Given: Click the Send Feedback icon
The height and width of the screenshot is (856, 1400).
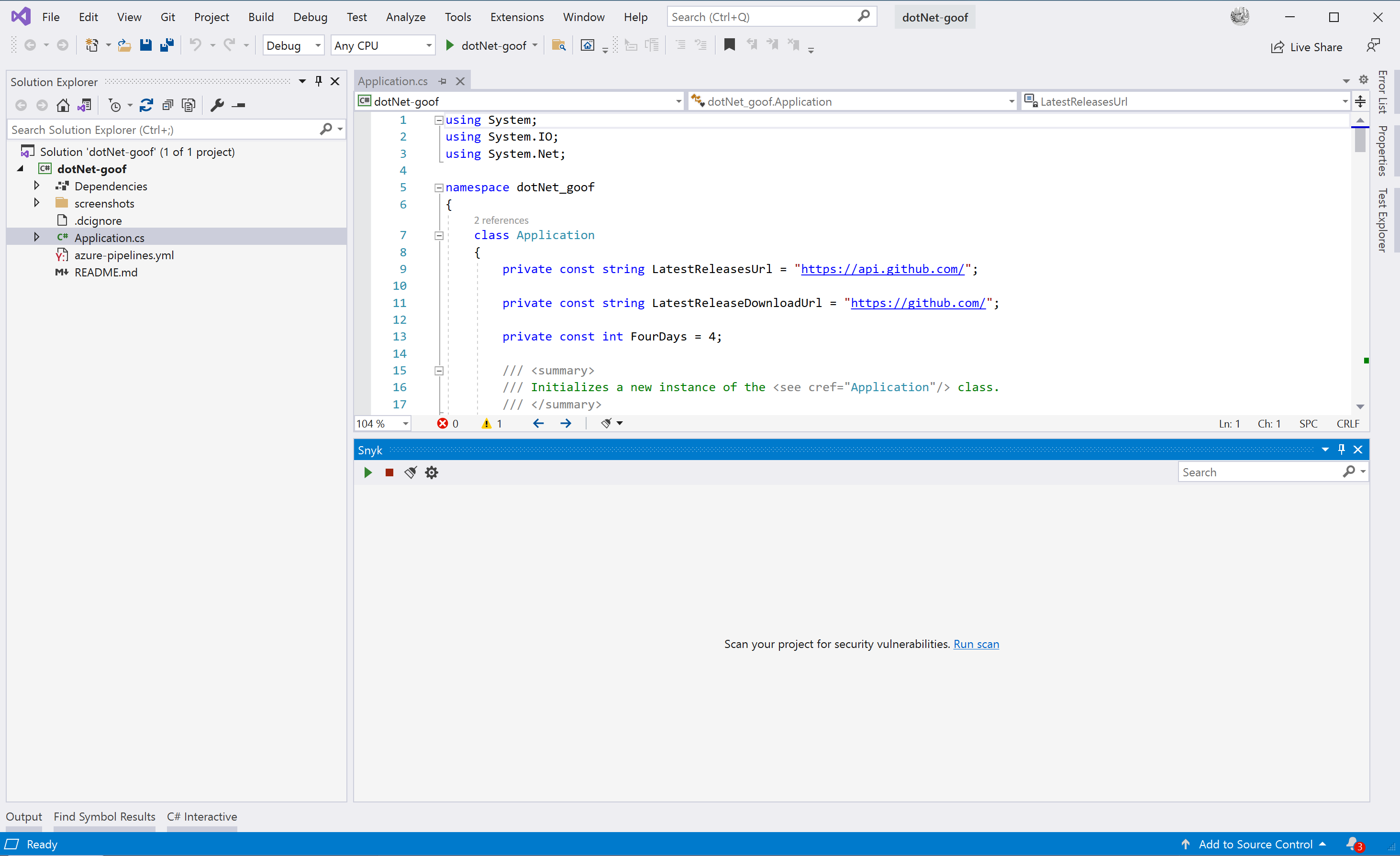Looking at the screenshot, I should pos(1373,45).
